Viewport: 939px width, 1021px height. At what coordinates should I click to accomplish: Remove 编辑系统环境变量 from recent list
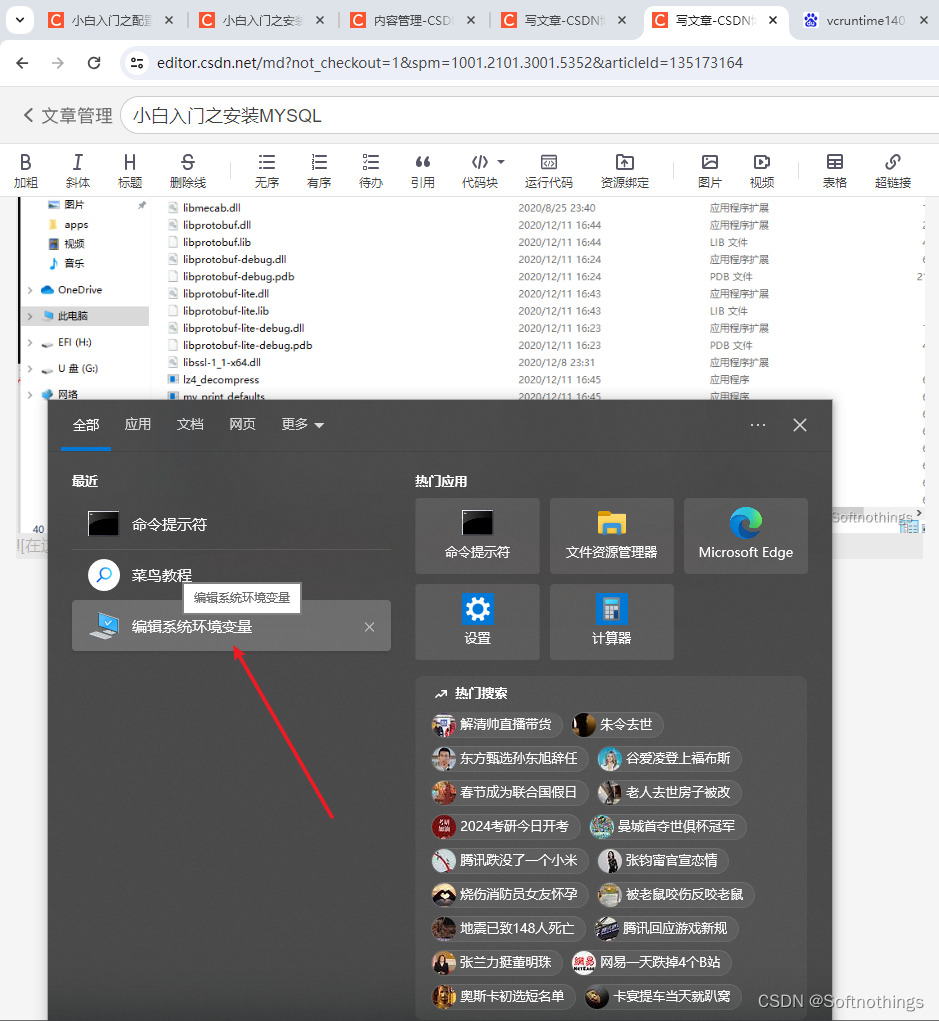click(369, 626)
